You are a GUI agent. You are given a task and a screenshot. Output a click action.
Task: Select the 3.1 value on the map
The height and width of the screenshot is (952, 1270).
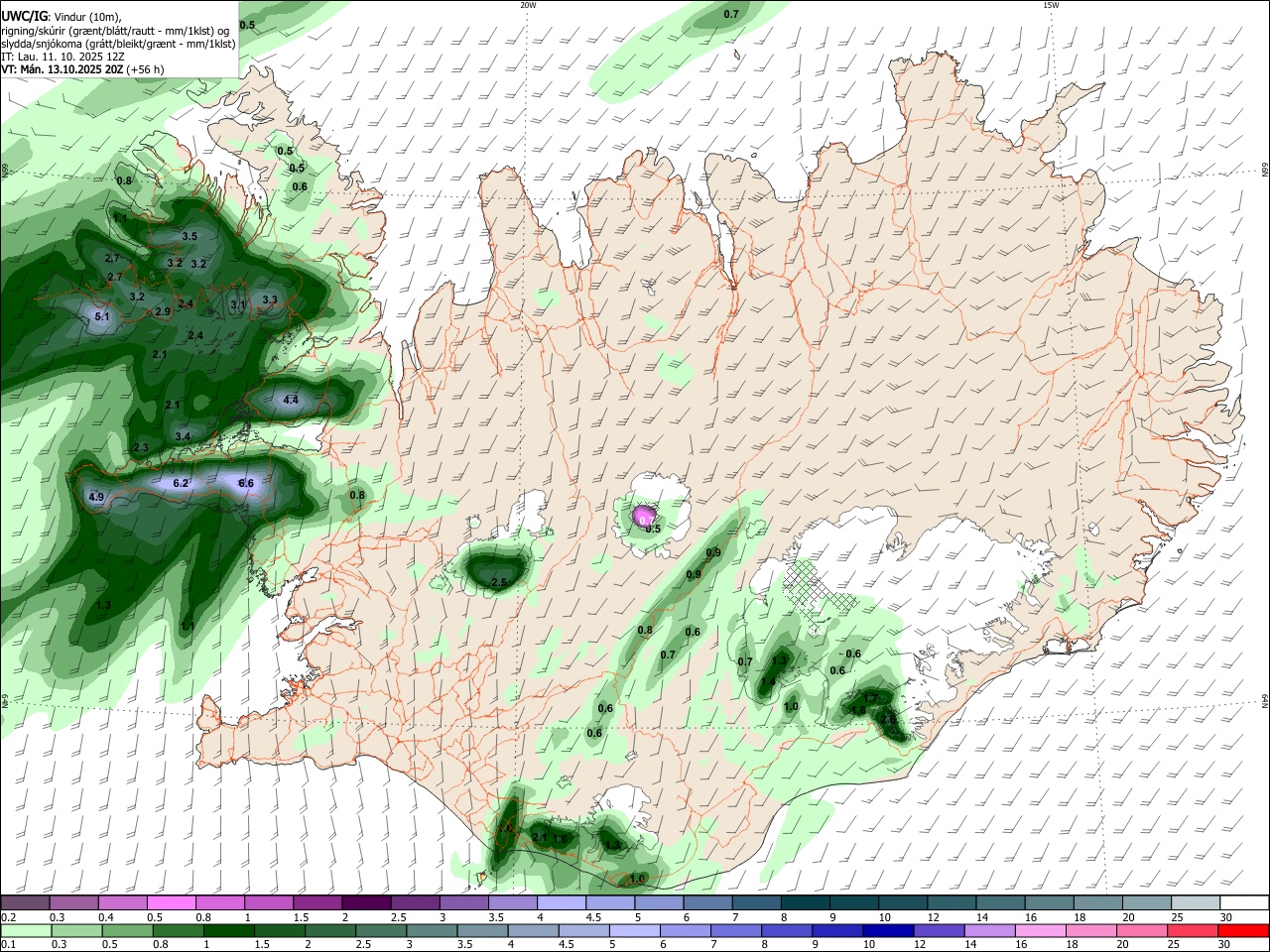[x=238, y=304]
